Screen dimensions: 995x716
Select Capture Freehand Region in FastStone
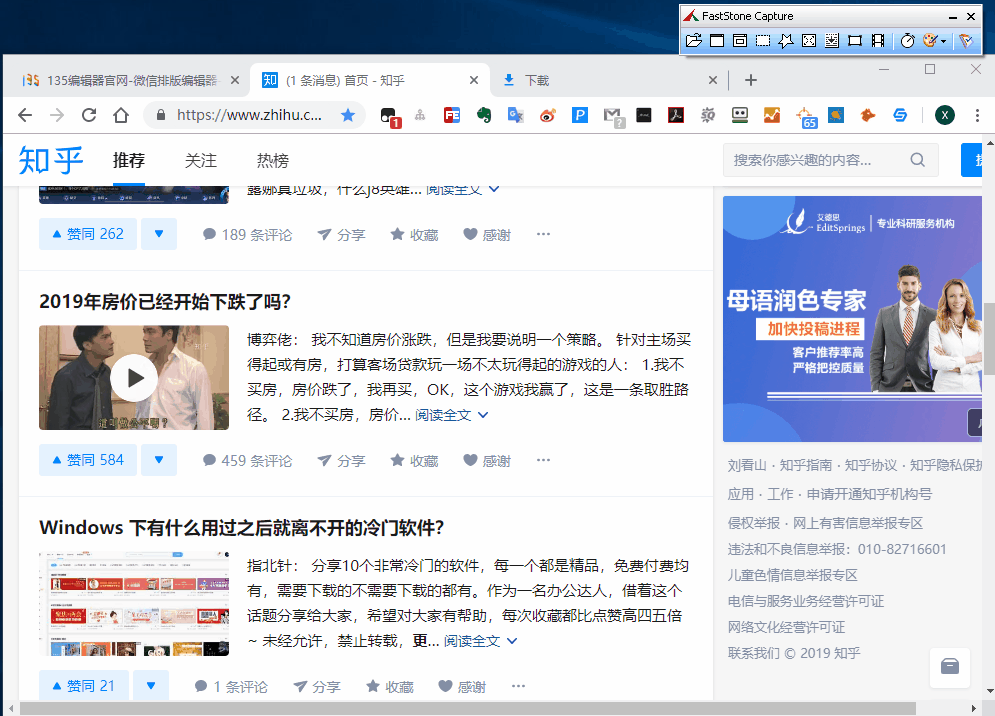pyautogui.click(x=786, y=41)
